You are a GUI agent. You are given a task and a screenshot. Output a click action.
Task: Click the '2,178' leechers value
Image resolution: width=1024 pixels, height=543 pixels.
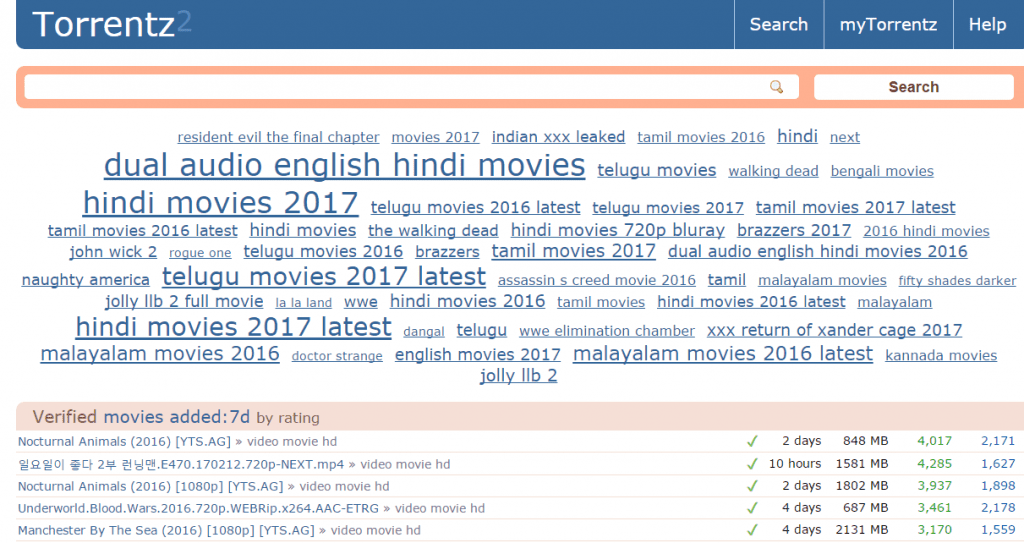(x=998, y=508)
